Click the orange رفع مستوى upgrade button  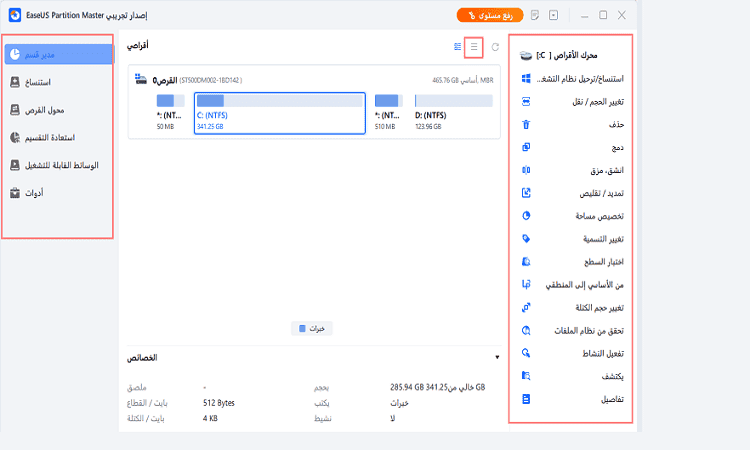(x=490, y=15)
